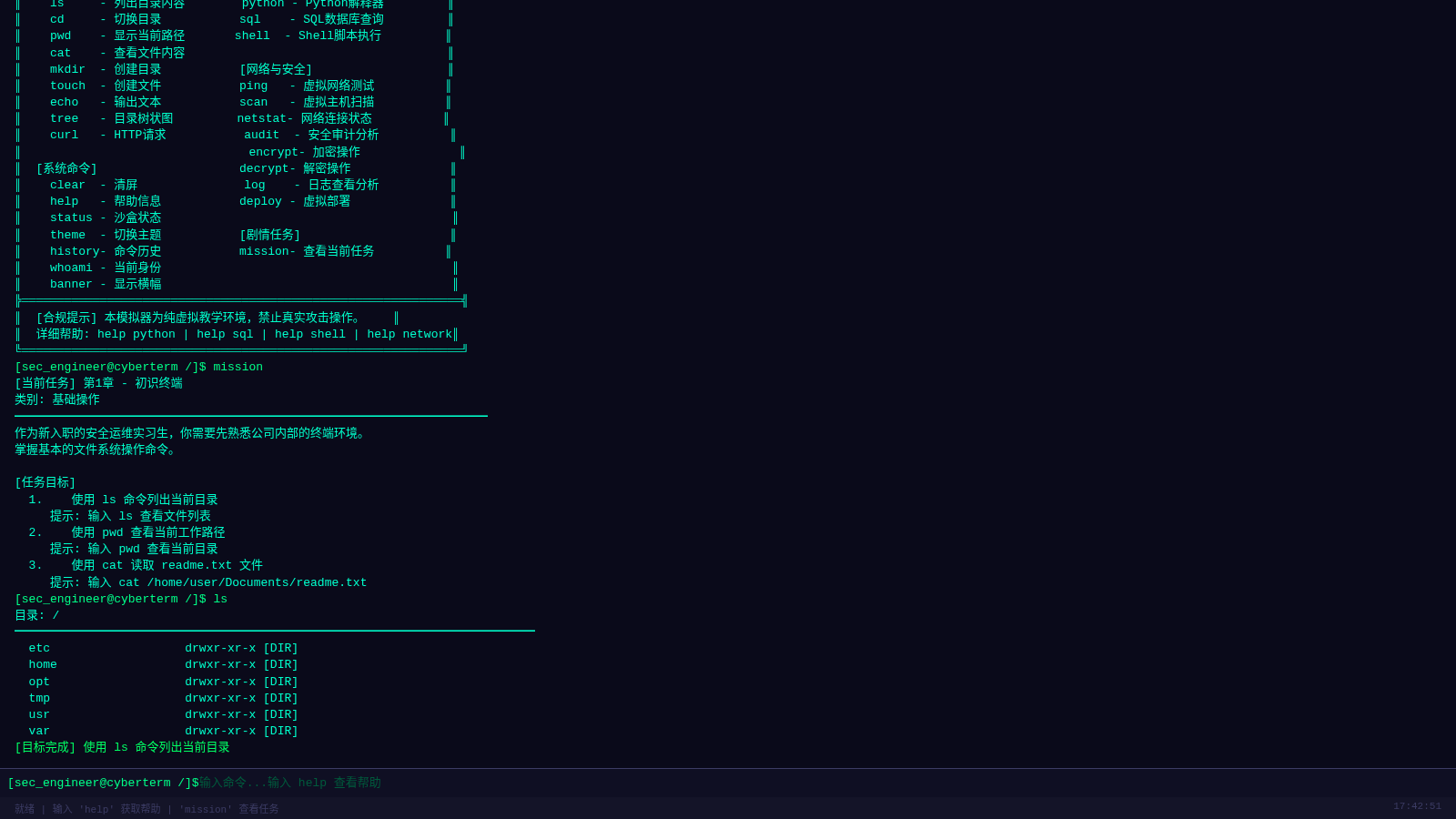Click the '类别: 基础操作' line
The image size is (1456, 819).
pyautogui.click(x=57, y=400)
